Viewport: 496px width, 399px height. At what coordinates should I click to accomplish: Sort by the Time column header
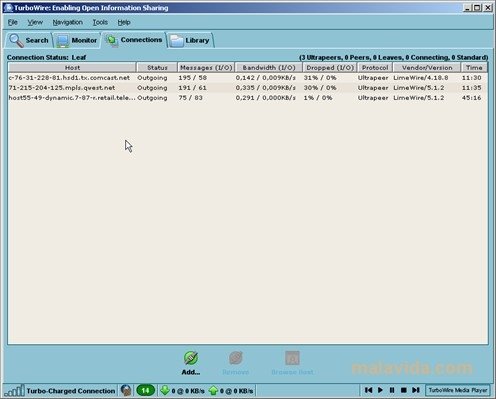474,68
